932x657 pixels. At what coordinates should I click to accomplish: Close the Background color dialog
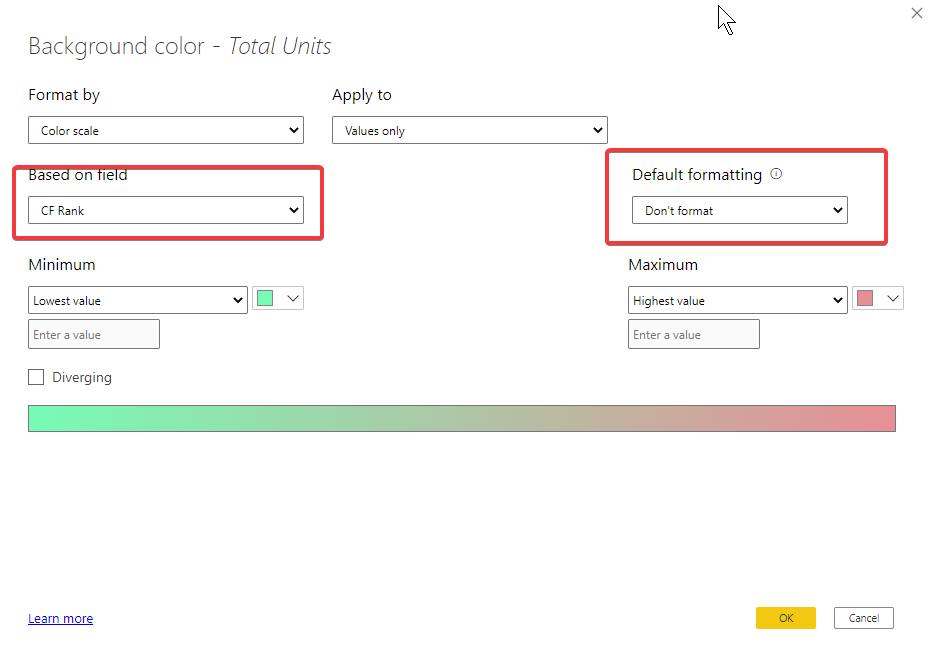click(x=917, y=13)
